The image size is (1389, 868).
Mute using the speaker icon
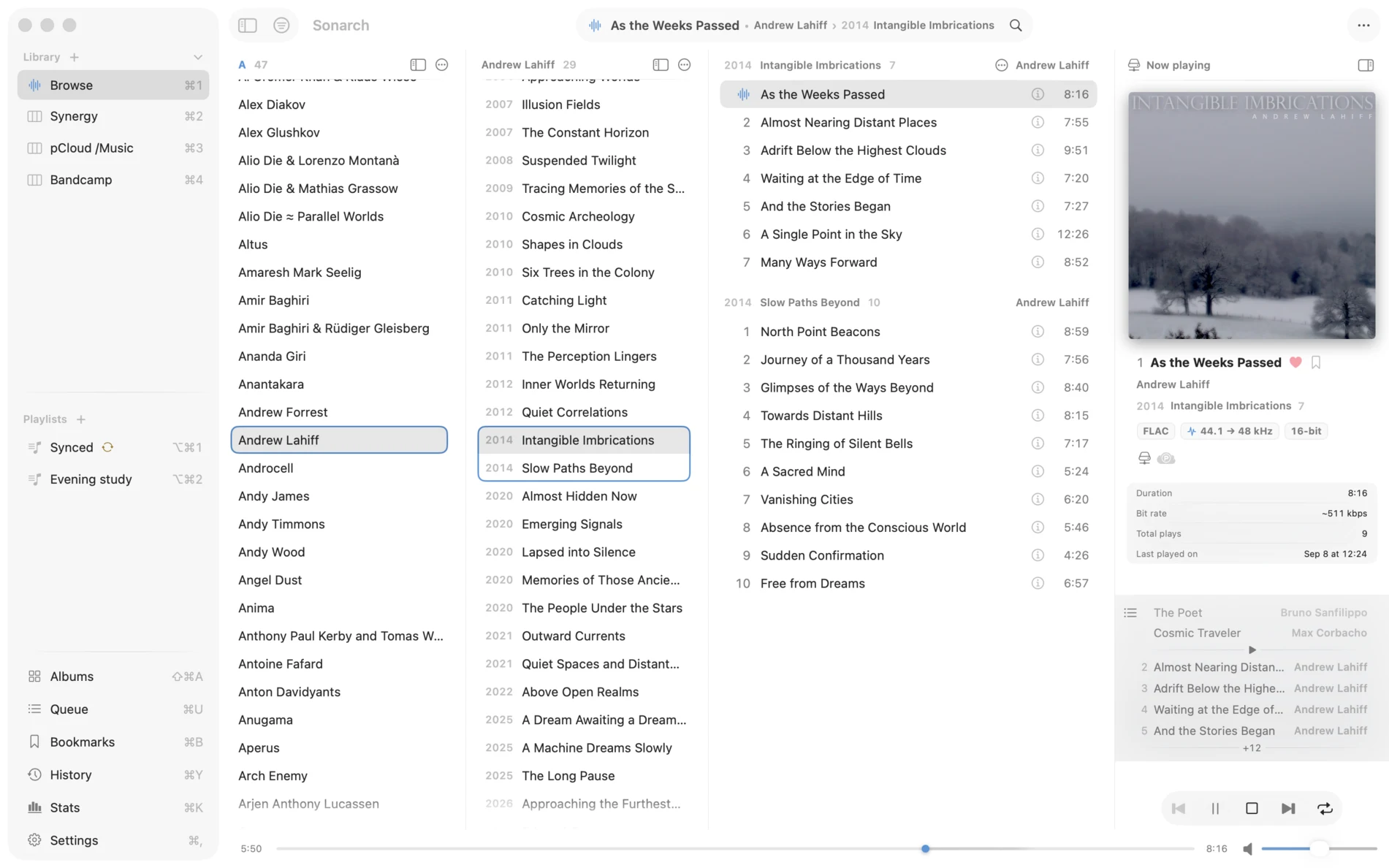click(x=1248, y=848)
